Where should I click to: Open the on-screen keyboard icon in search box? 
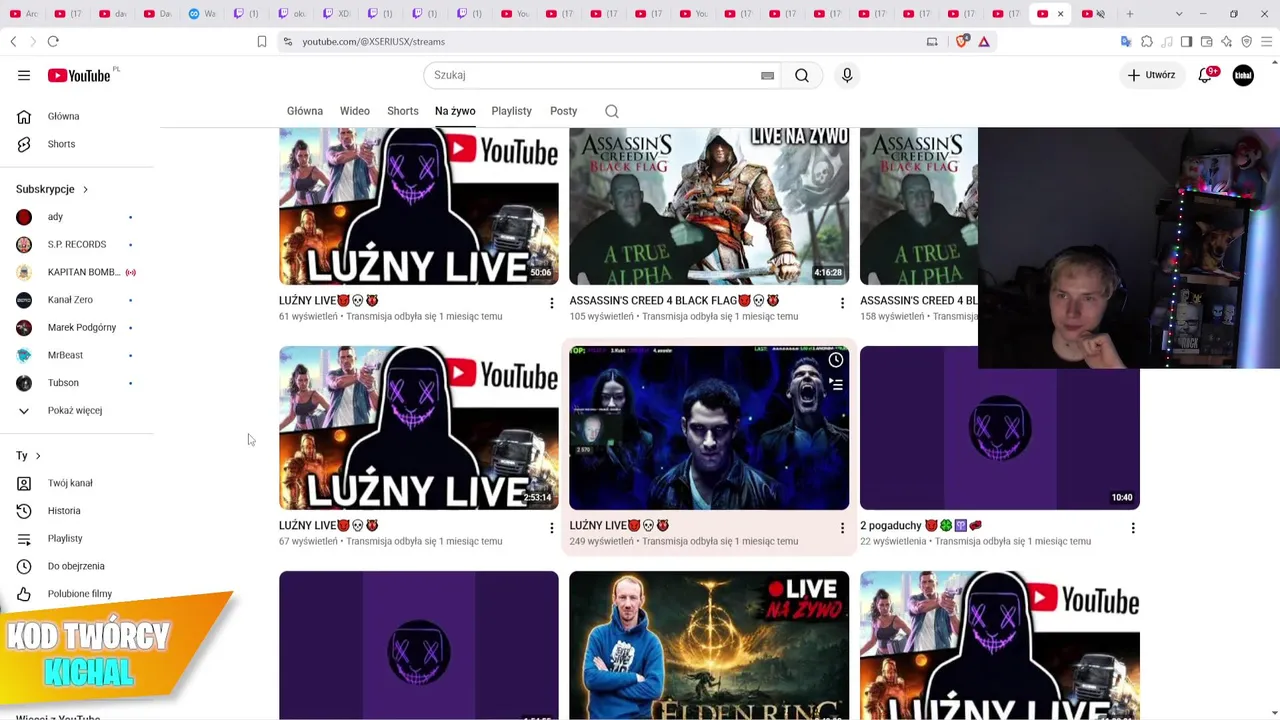767,75
